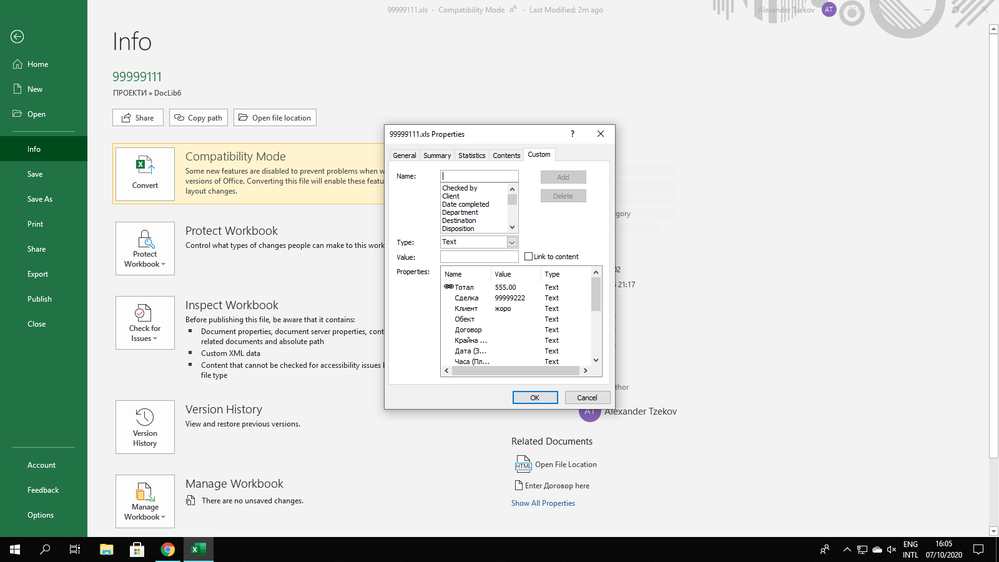Click right arrow of properties horizontal scrollbar
The image size is (999, 562).
tap(586, 371)
